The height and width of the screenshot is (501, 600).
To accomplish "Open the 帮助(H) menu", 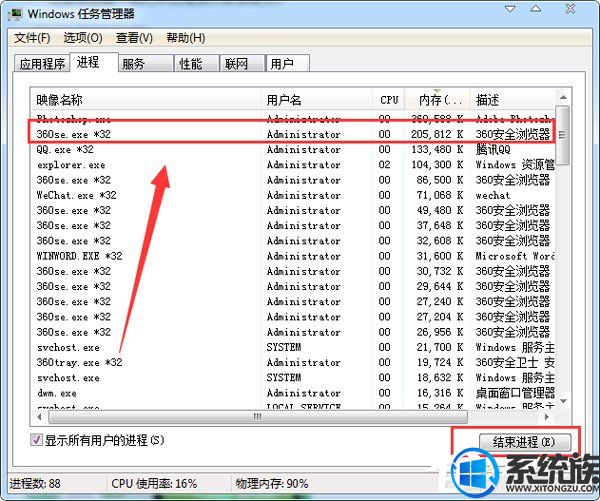I will [x=186, y=38].
